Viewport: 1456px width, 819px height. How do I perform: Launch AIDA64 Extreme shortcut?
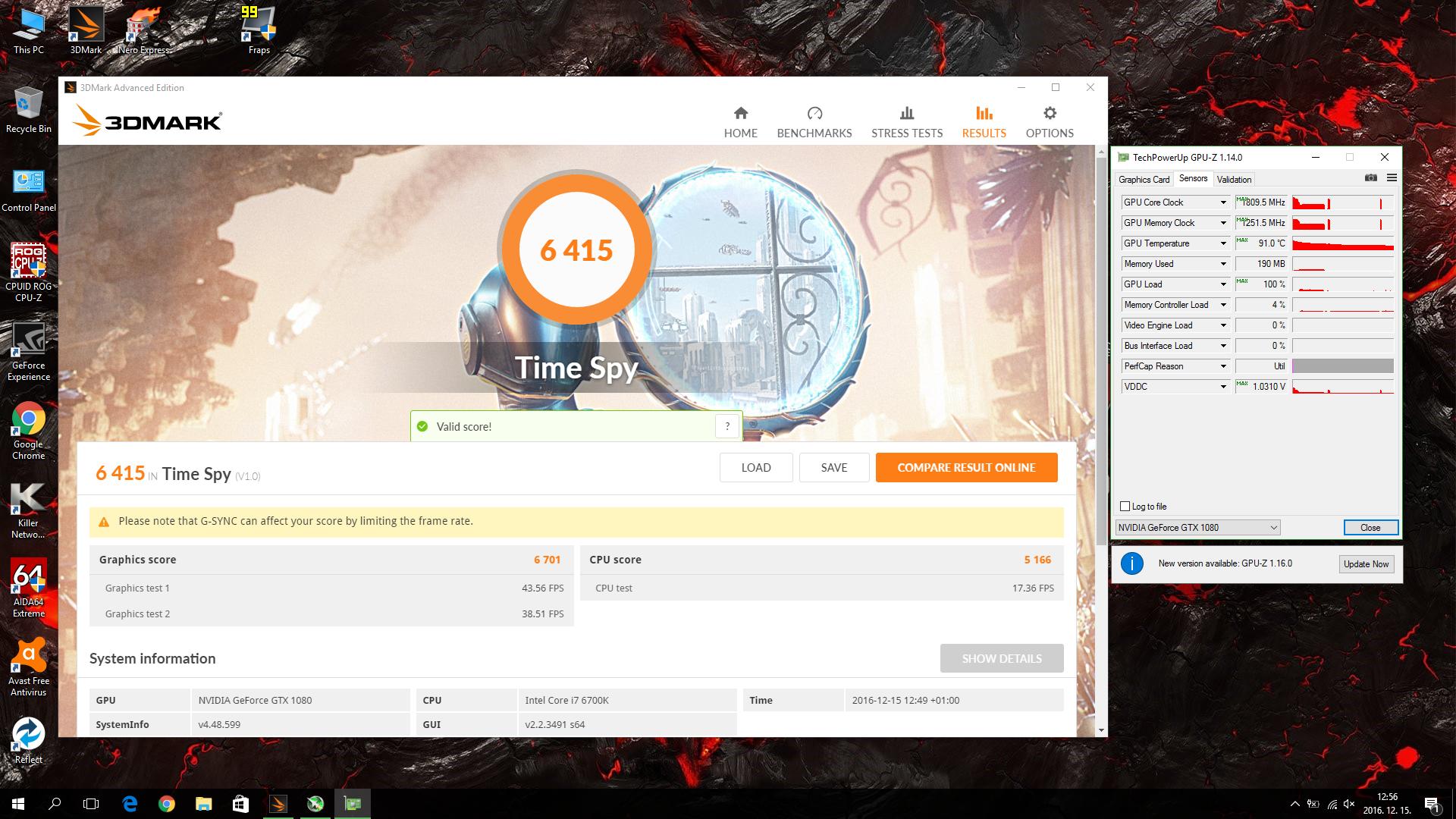pos(29,589)
